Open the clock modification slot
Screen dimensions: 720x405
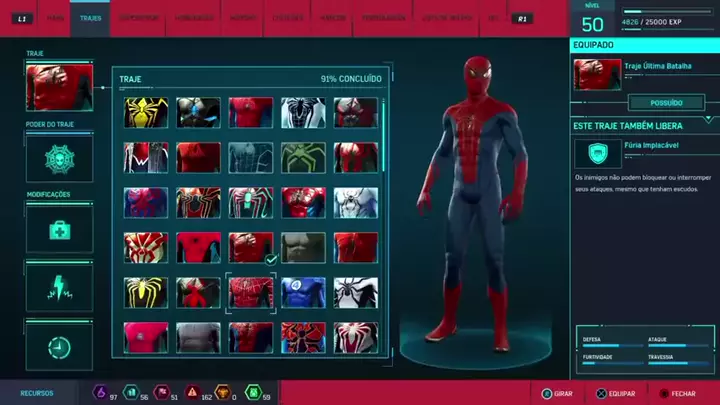point(59,347)
